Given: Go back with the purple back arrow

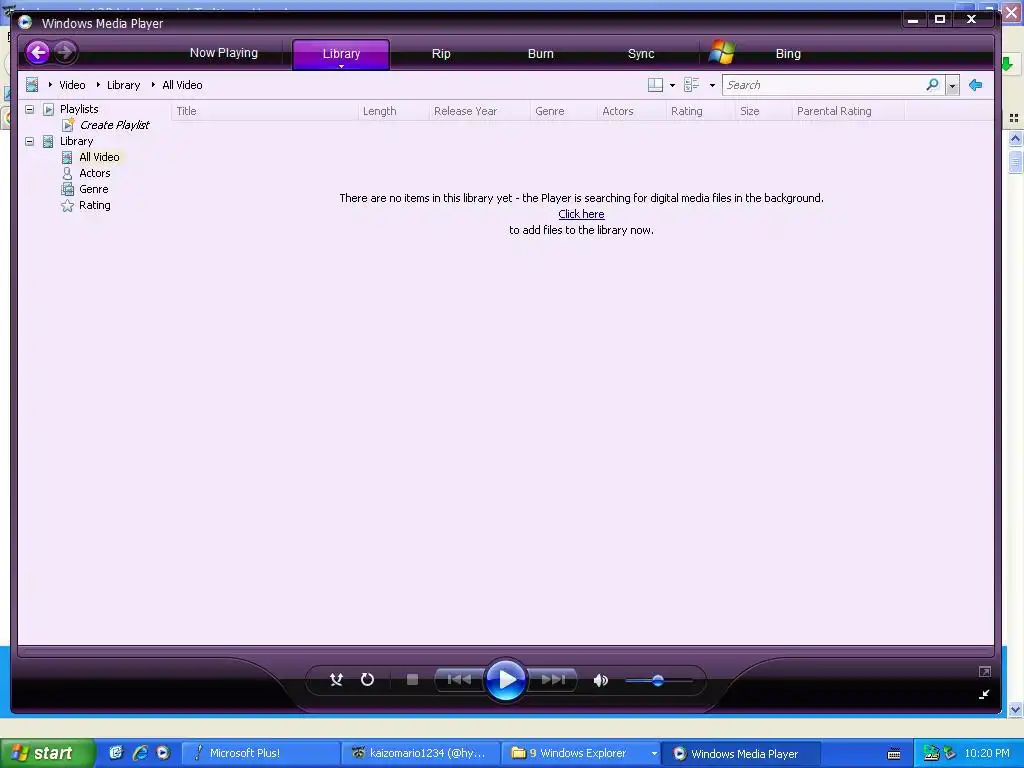Looking at the screenshot, I should [x=38, y=52].
